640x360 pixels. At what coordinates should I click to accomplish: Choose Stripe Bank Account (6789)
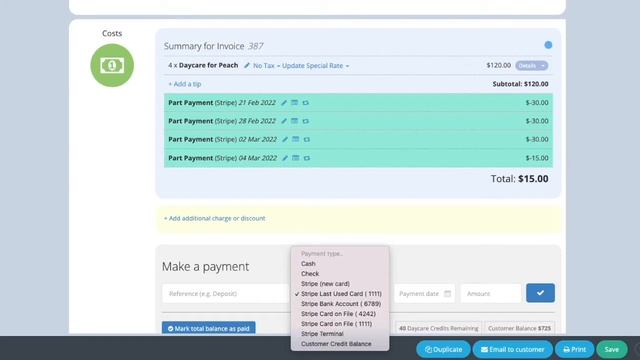coord(341,304)
